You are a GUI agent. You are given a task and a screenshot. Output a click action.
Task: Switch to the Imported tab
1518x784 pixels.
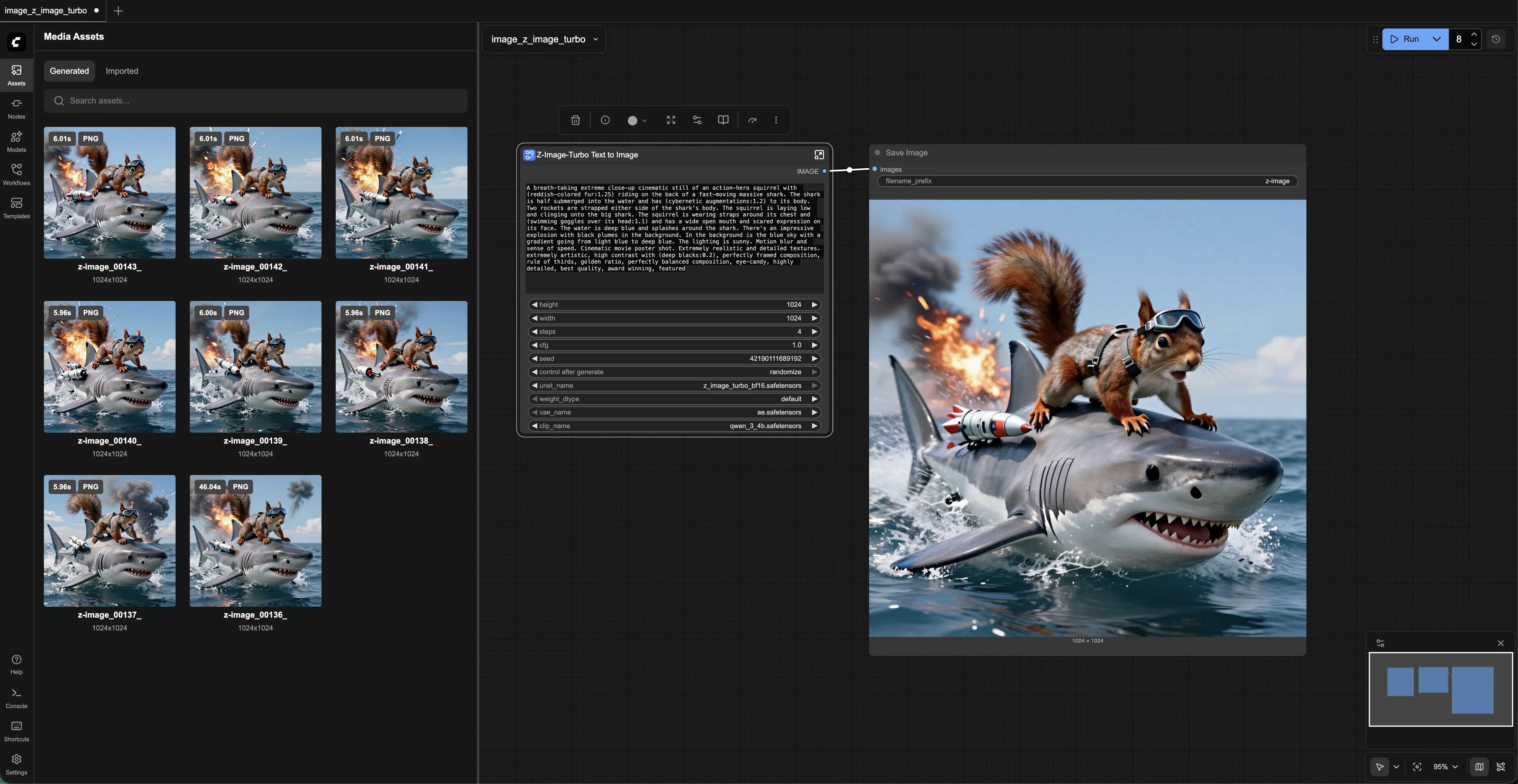click(121, 71)
